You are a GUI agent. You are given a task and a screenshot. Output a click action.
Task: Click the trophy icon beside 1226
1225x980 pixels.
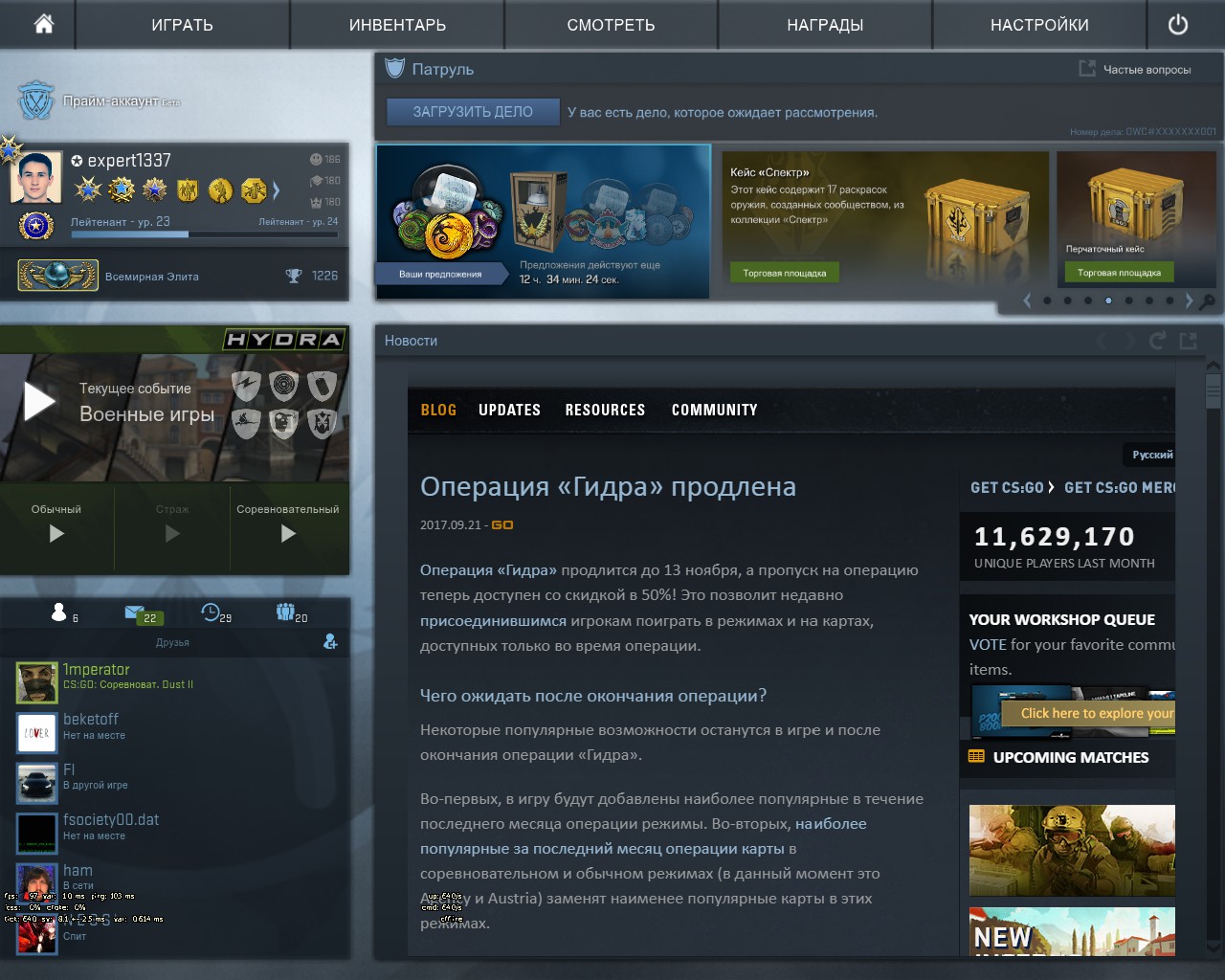294,276
